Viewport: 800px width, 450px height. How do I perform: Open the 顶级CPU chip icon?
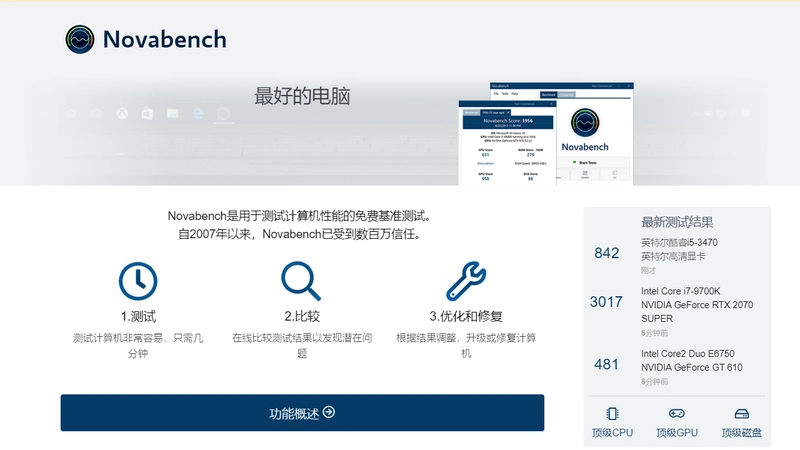pyautogui.click(x=612, y=413)
